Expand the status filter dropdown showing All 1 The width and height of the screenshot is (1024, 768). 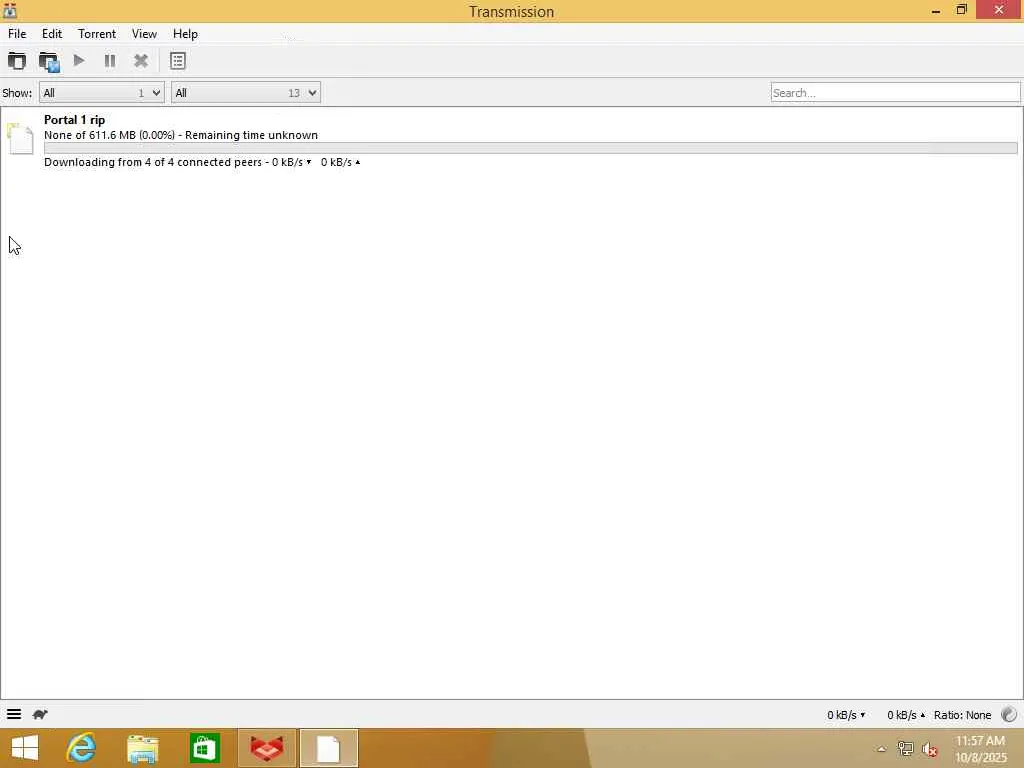click(102, 93)
